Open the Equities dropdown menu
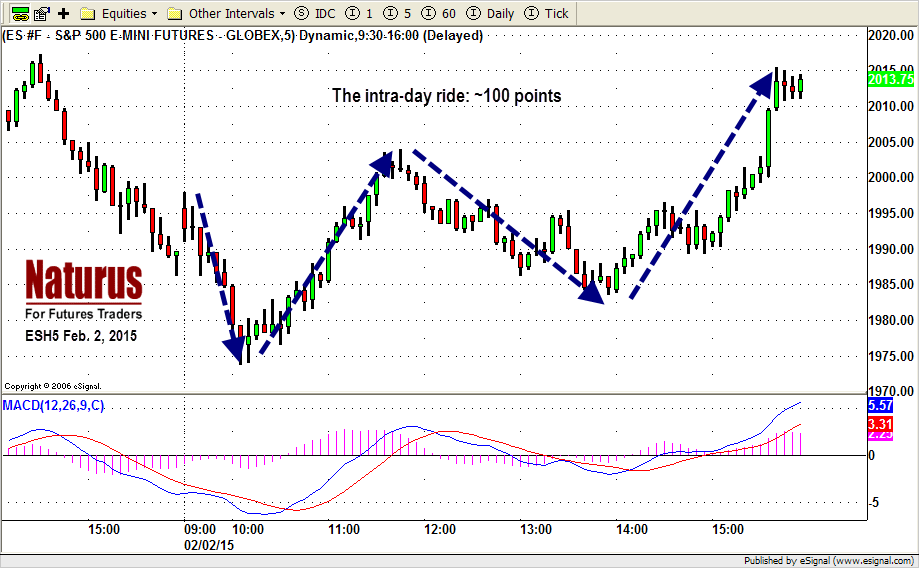The height and width of the screenshot is (568, 919). coord(118,14)
